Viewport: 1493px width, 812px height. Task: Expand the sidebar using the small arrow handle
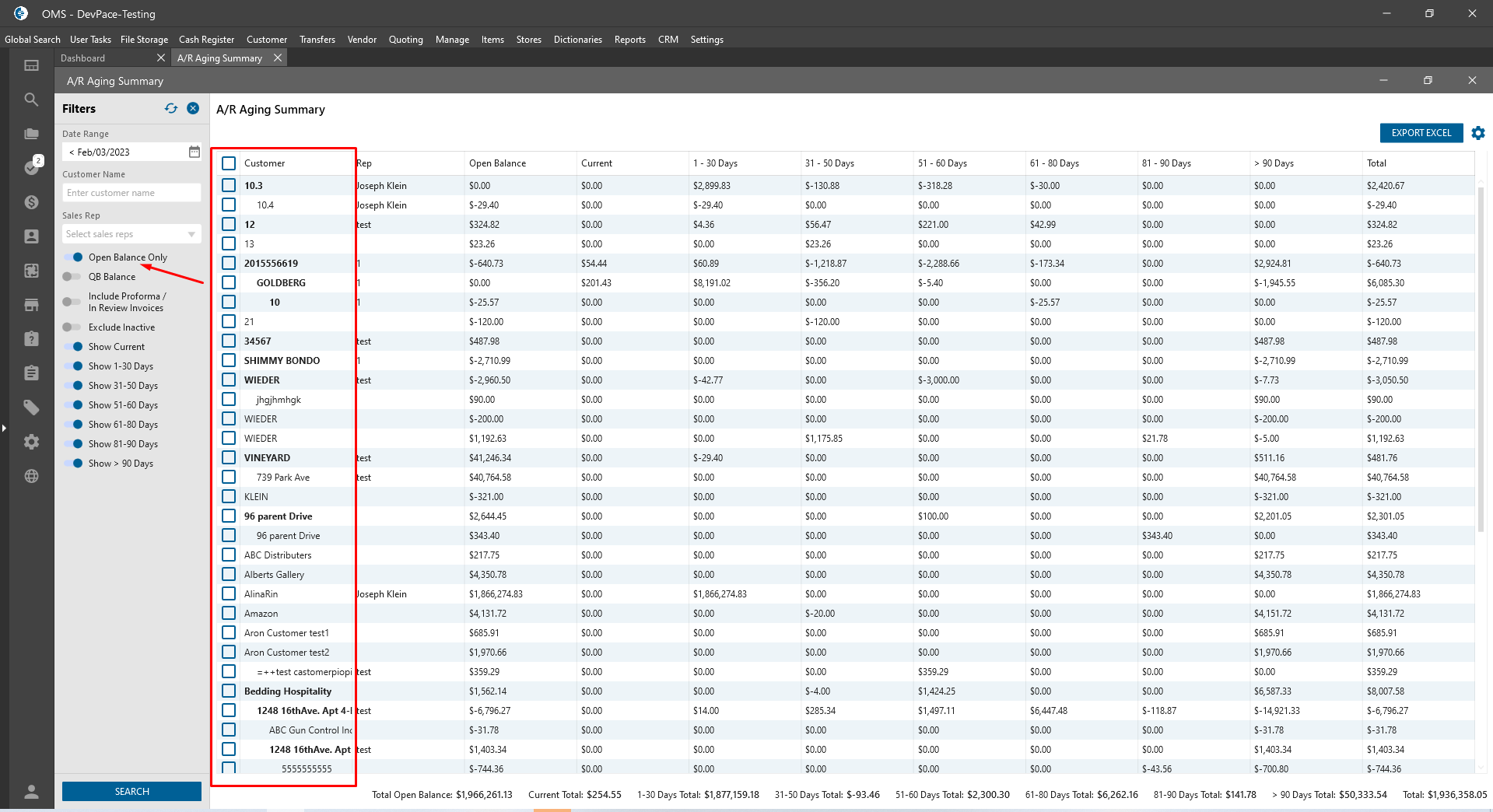click(4, 428)
